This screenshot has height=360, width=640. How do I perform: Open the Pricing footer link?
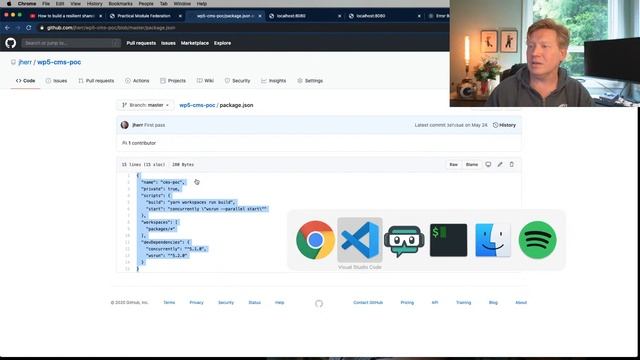click(x=407, y=302)
